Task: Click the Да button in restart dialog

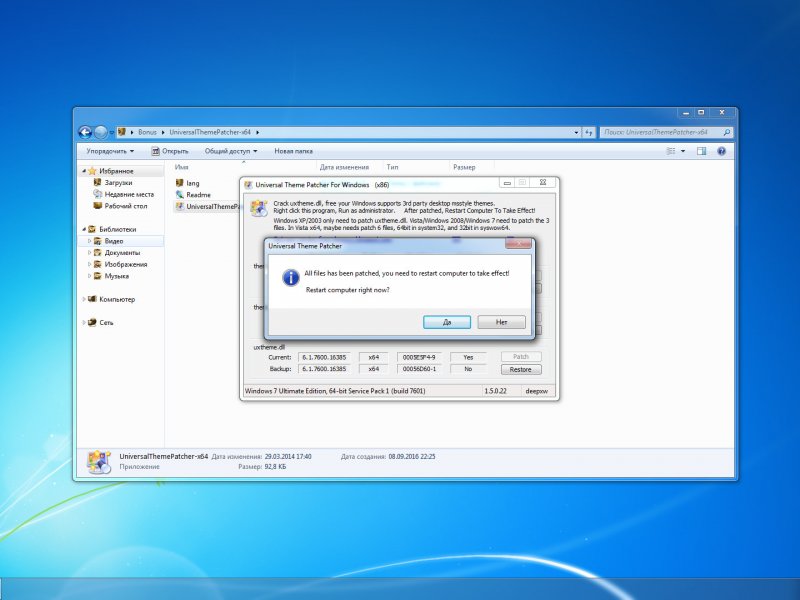Action: [x=446, y=322]
